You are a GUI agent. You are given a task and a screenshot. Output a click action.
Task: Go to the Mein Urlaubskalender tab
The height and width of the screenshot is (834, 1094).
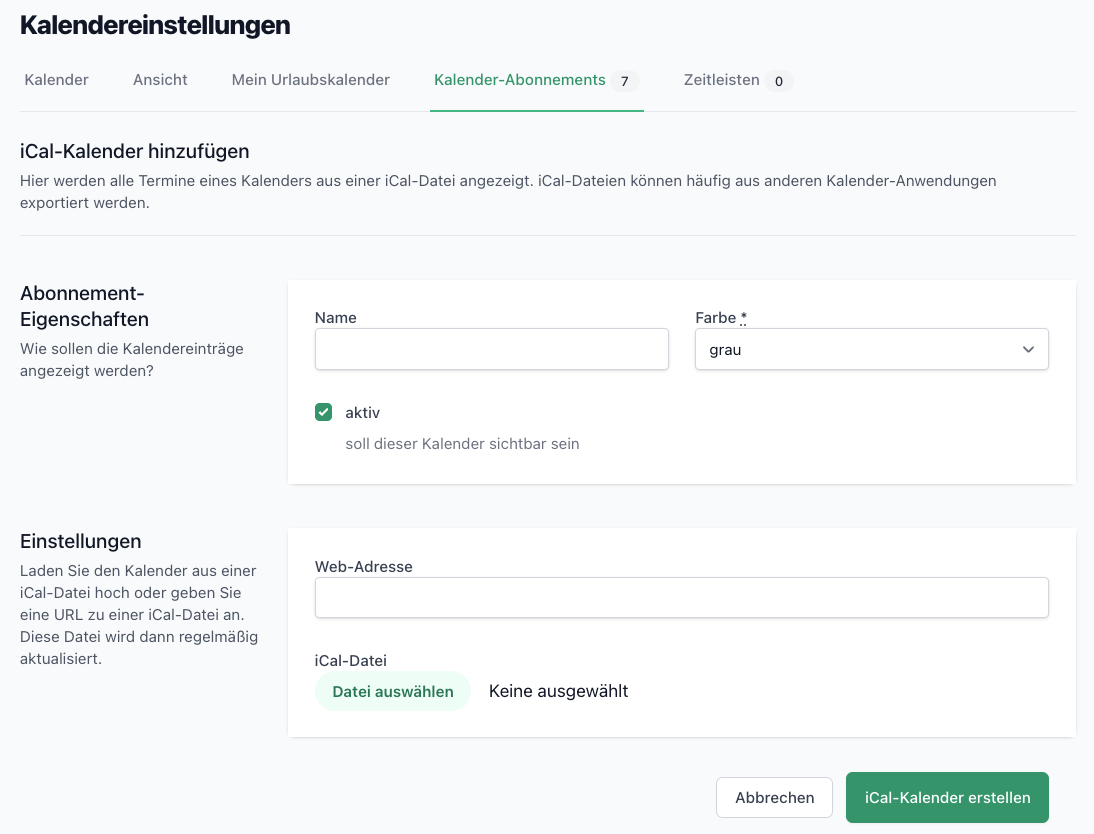310,80
